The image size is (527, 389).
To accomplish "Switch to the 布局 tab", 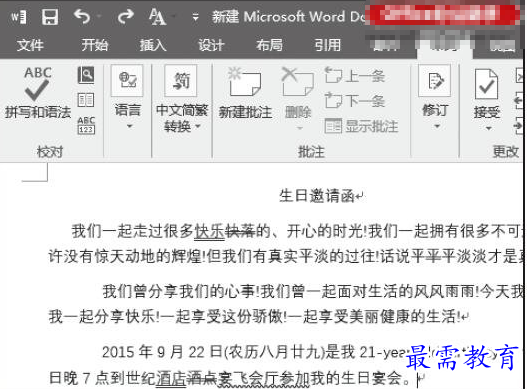I will click(x=270, y=45).
